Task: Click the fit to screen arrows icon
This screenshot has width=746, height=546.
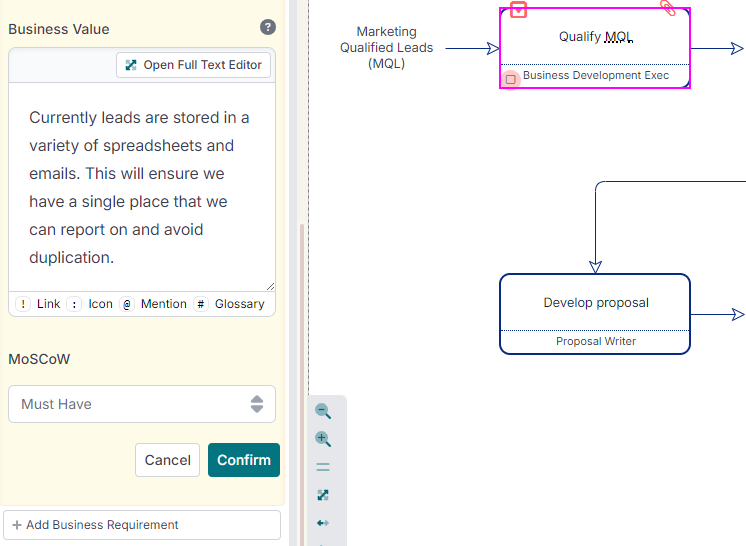Action: 323,495
